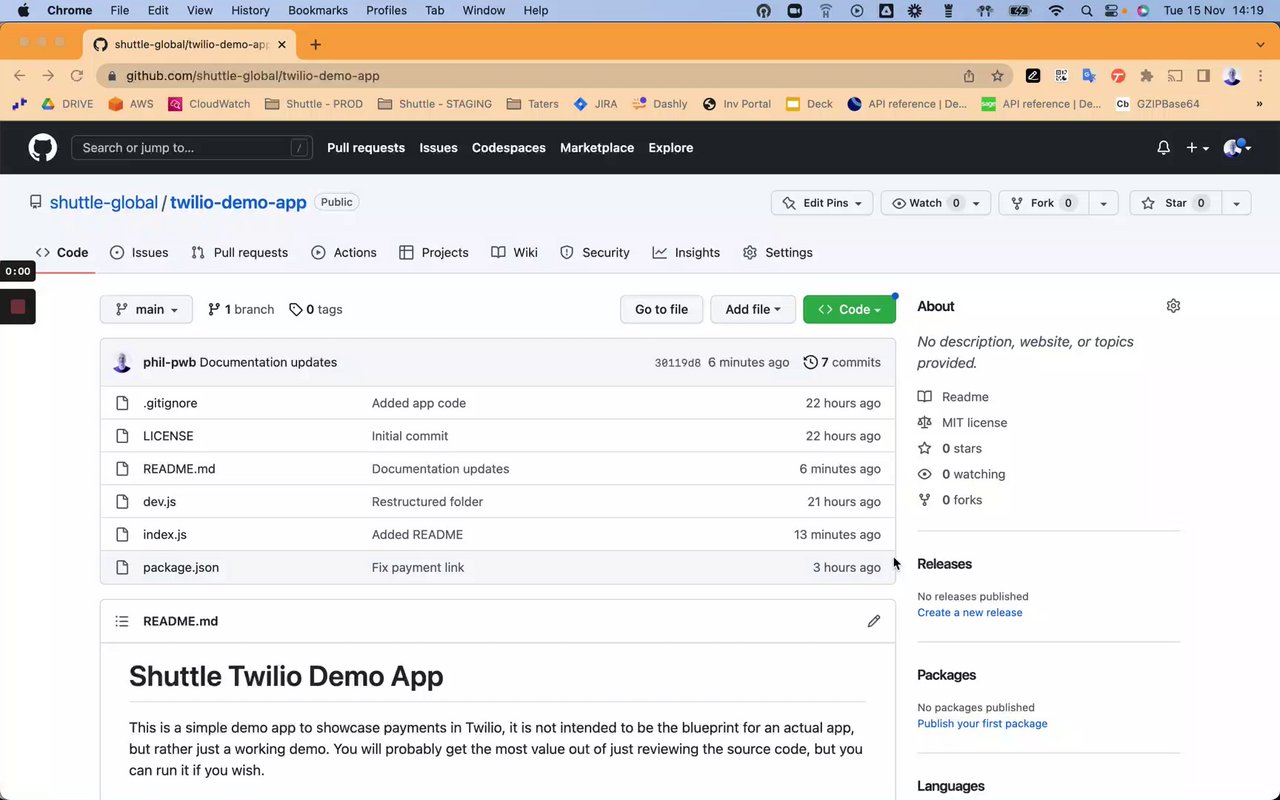Image resolution: width=1280 pixels, height=800 pixels.
Task: Open macOS Wi-Fi status menu
Action: [1056, 11]
